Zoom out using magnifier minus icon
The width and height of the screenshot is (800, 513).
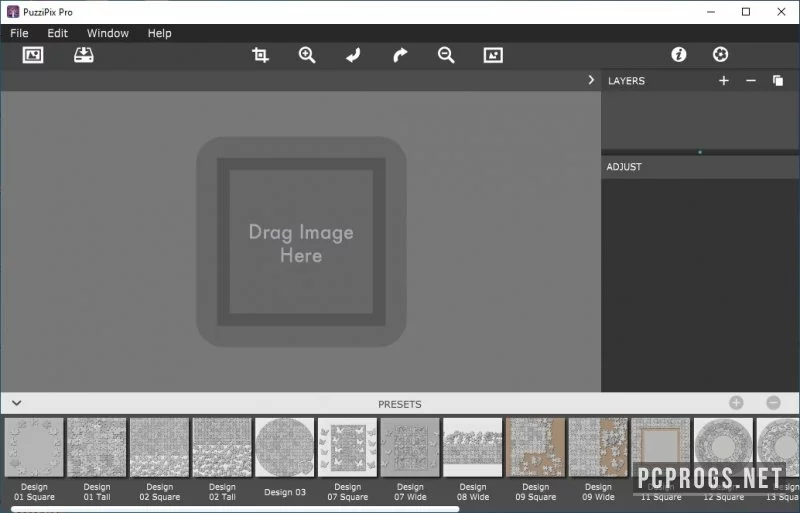click(446, 55)
